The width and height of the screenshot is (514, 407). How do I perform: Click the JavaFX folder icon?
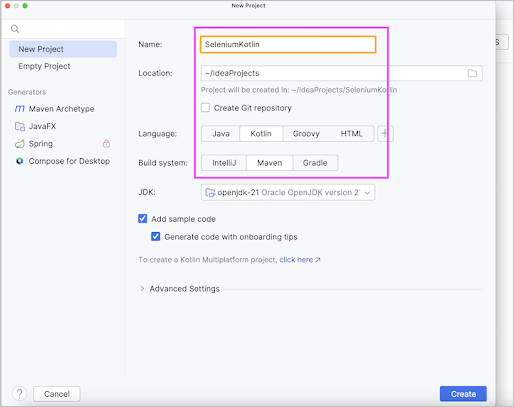coord(20,126)
